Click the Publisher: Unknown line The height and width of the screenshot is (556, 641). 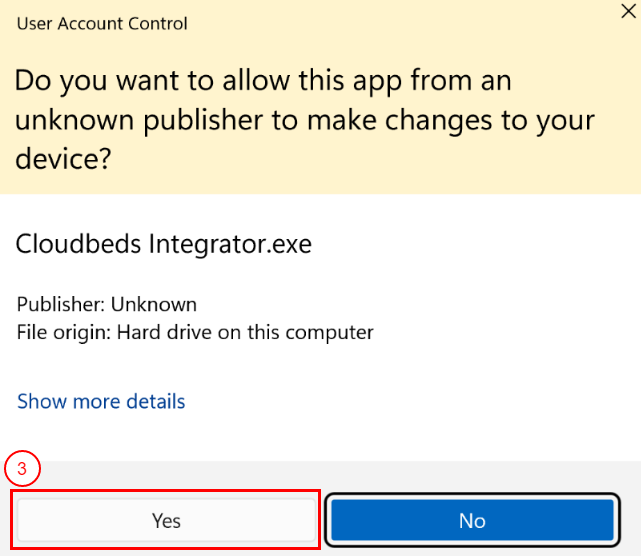[x=107, y=304]
